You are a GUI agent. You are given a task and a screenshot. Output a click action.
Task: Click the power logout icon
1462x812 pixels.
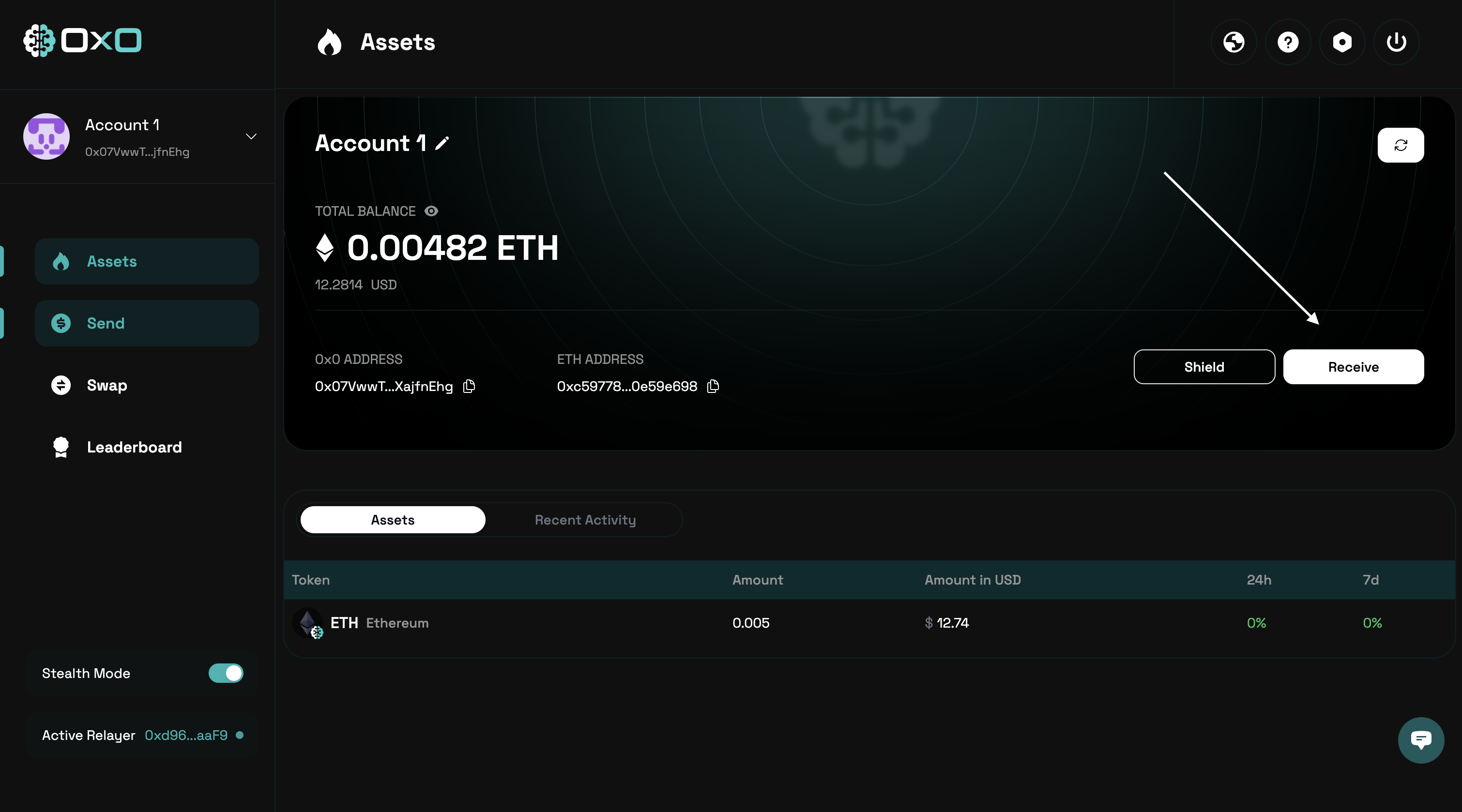coord(1396,42)
